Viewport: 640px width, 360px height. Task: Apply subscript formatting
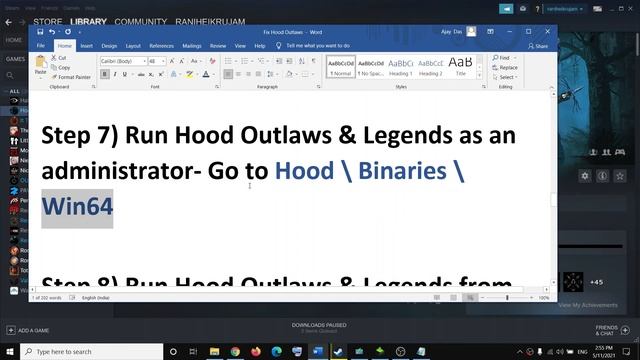pos(151,74)
